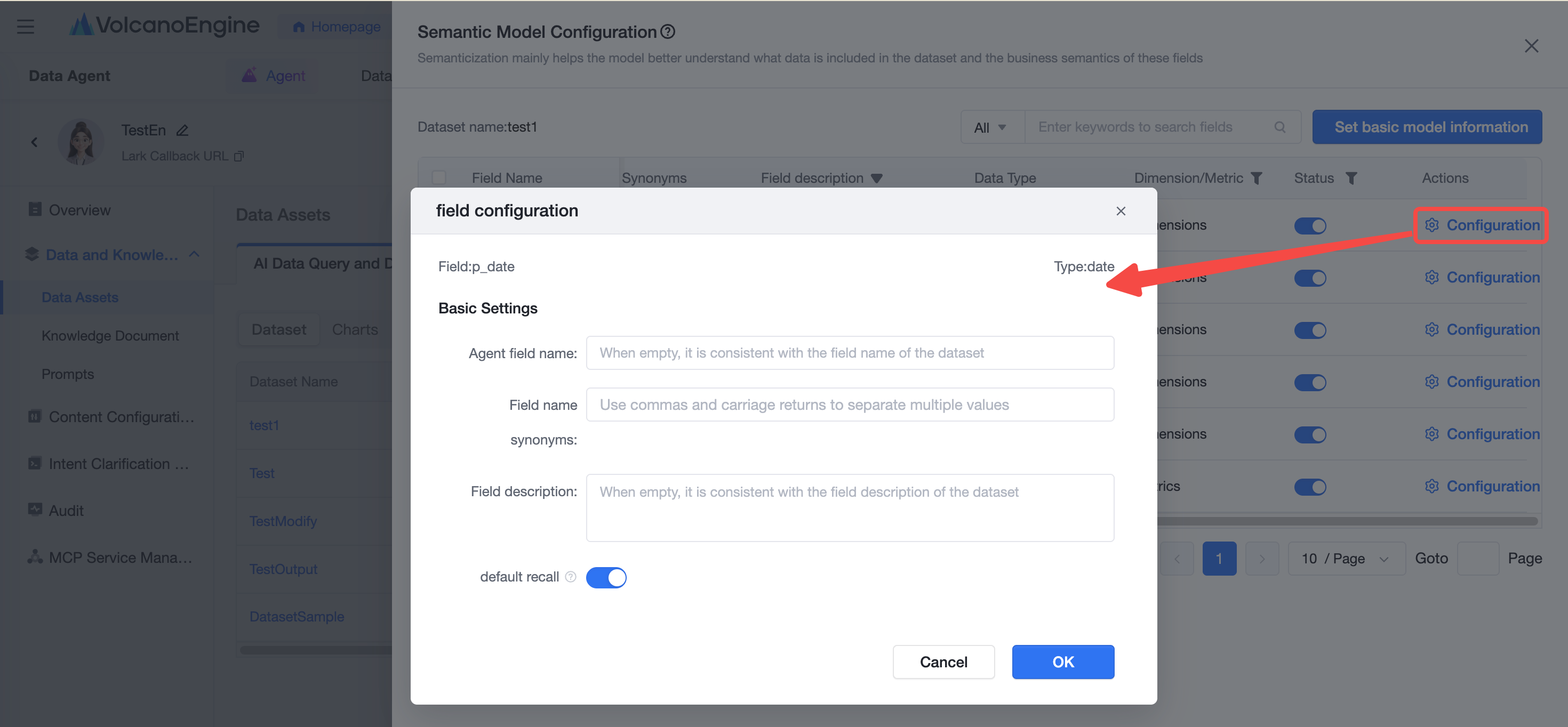Image resolution: width=1568 pixels, height=727 pixels.
Task: Collapse the Data and Knowledge section
Action: (x=194, y=254)
